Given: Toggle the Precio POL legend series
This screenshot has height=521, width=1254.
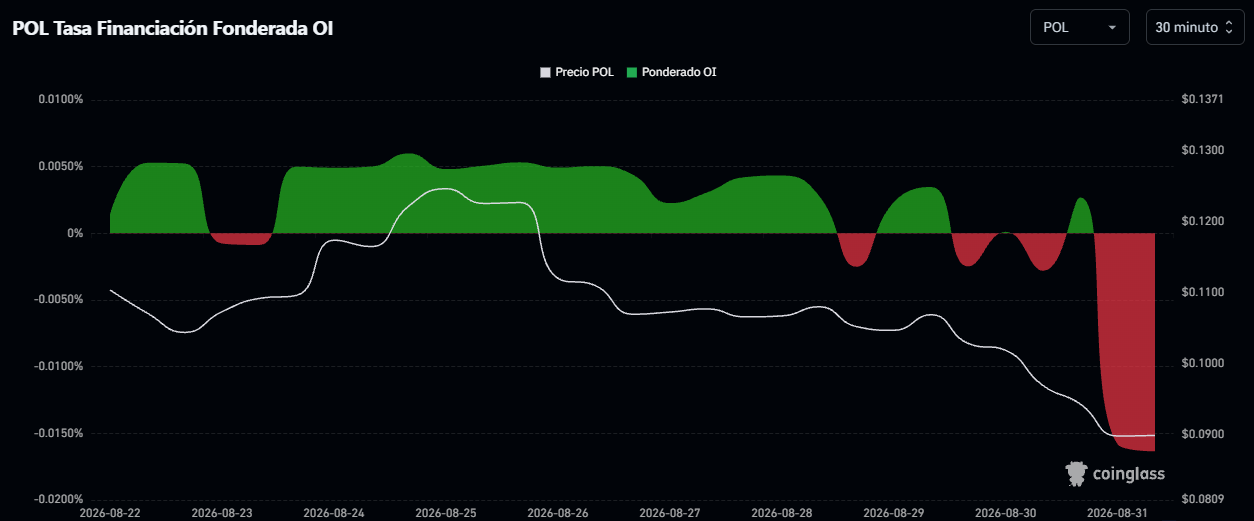Looking at the screenshot, I should [x=577, y=72].
